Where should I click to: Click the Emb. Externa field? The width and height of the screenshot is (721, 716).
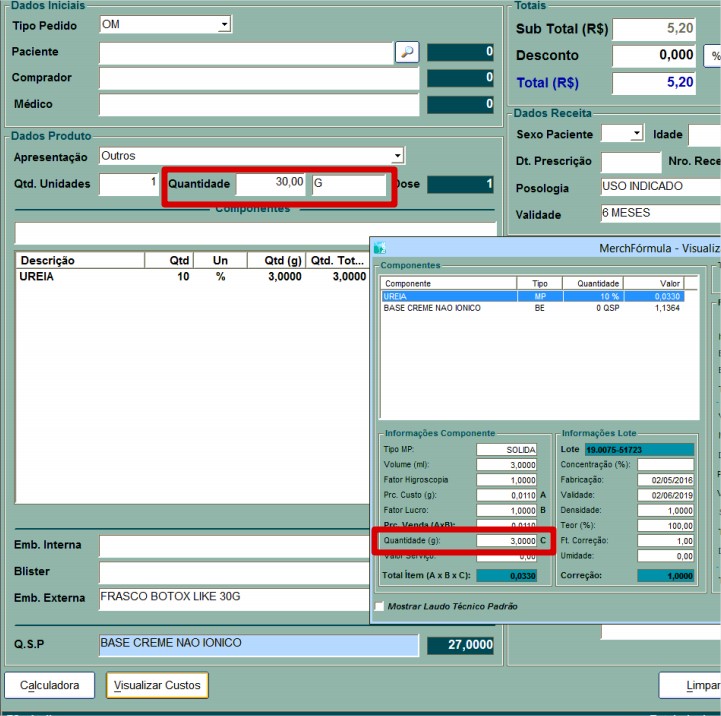[x=235, y=598]
